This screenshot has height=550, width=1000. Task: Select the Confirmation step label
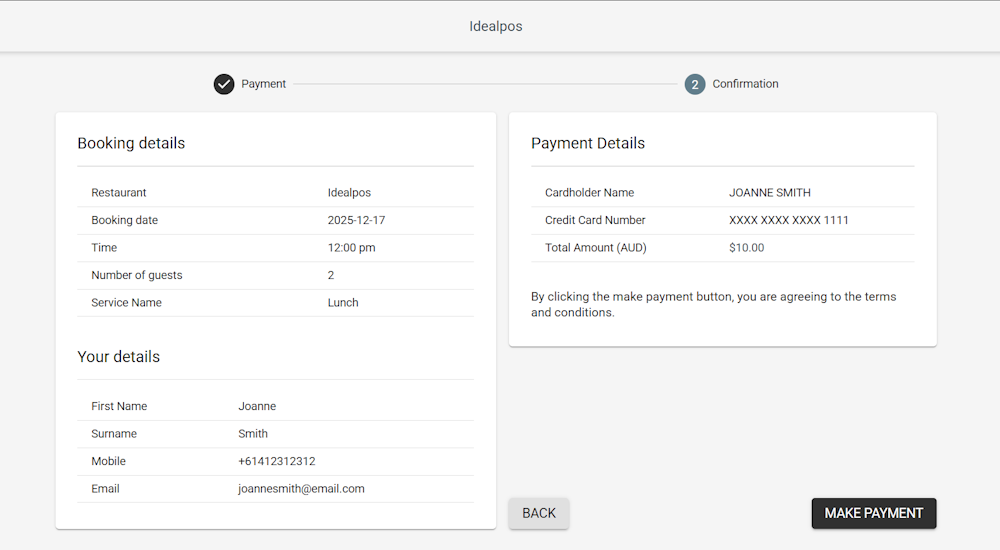[x=745, y=84]
